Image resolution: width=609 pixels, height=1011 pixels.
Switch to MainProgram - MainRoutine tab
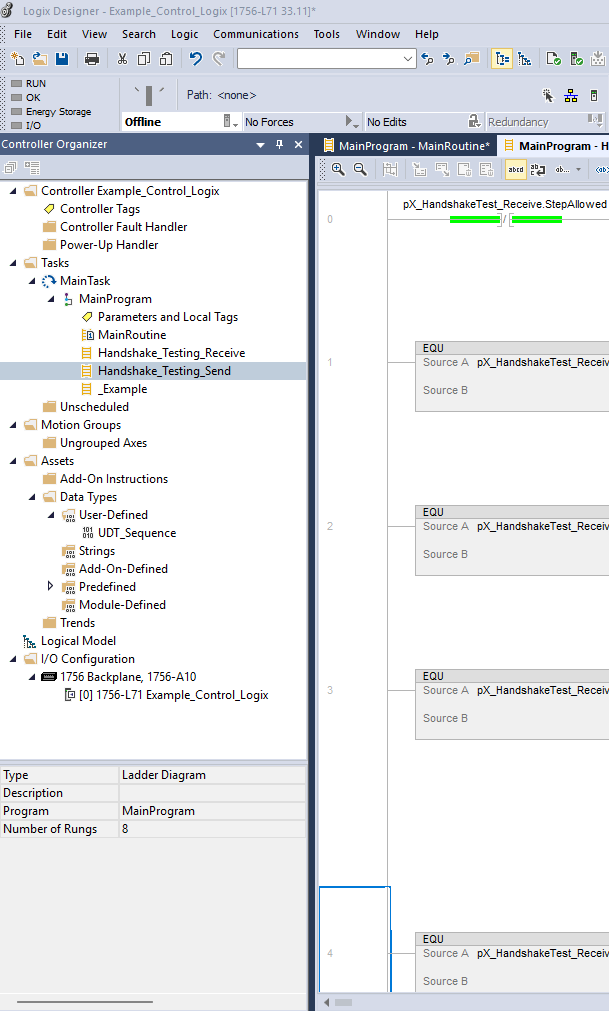point(406,146)
